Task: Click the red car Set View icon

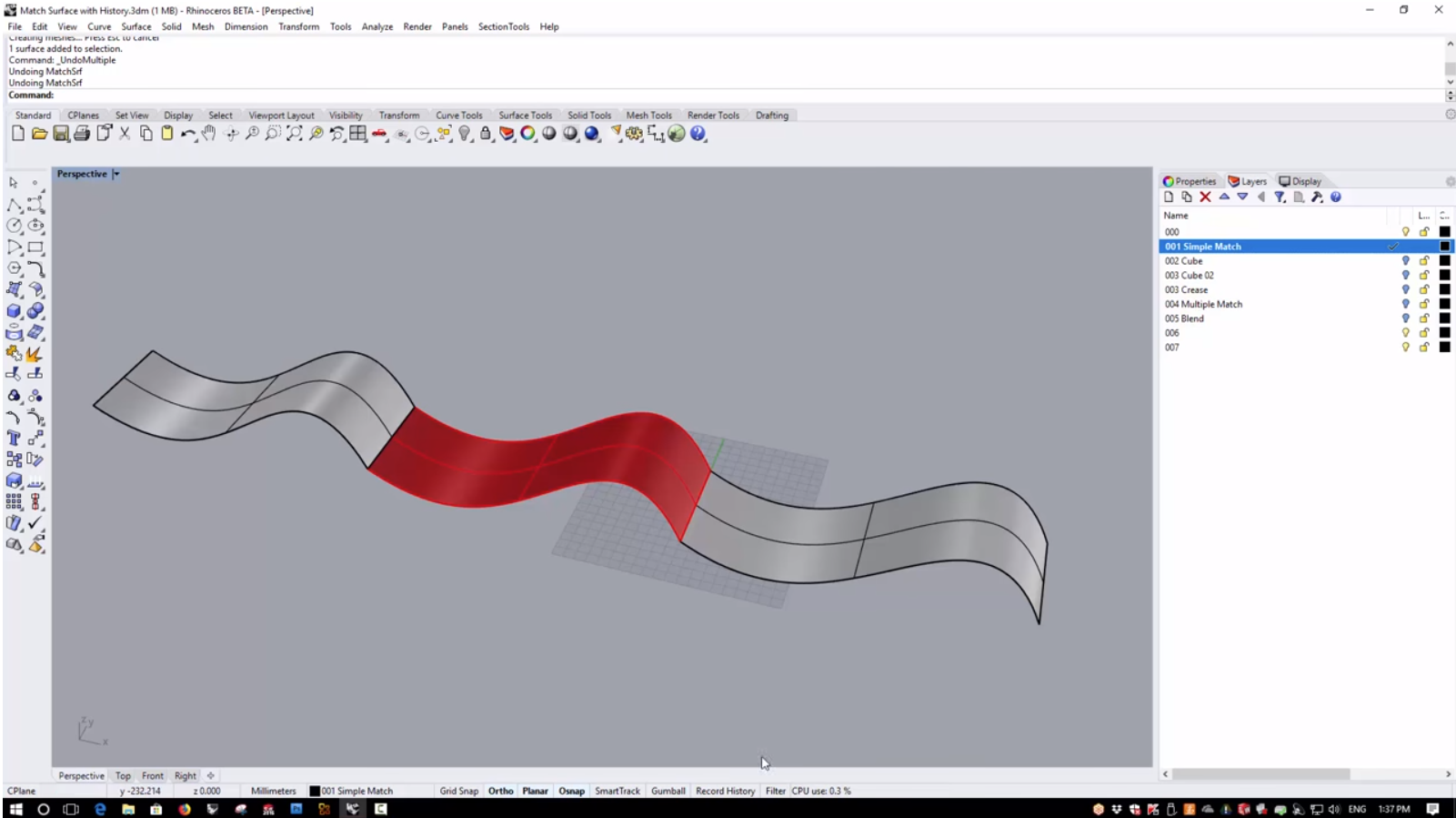Action: click(379, 134)
